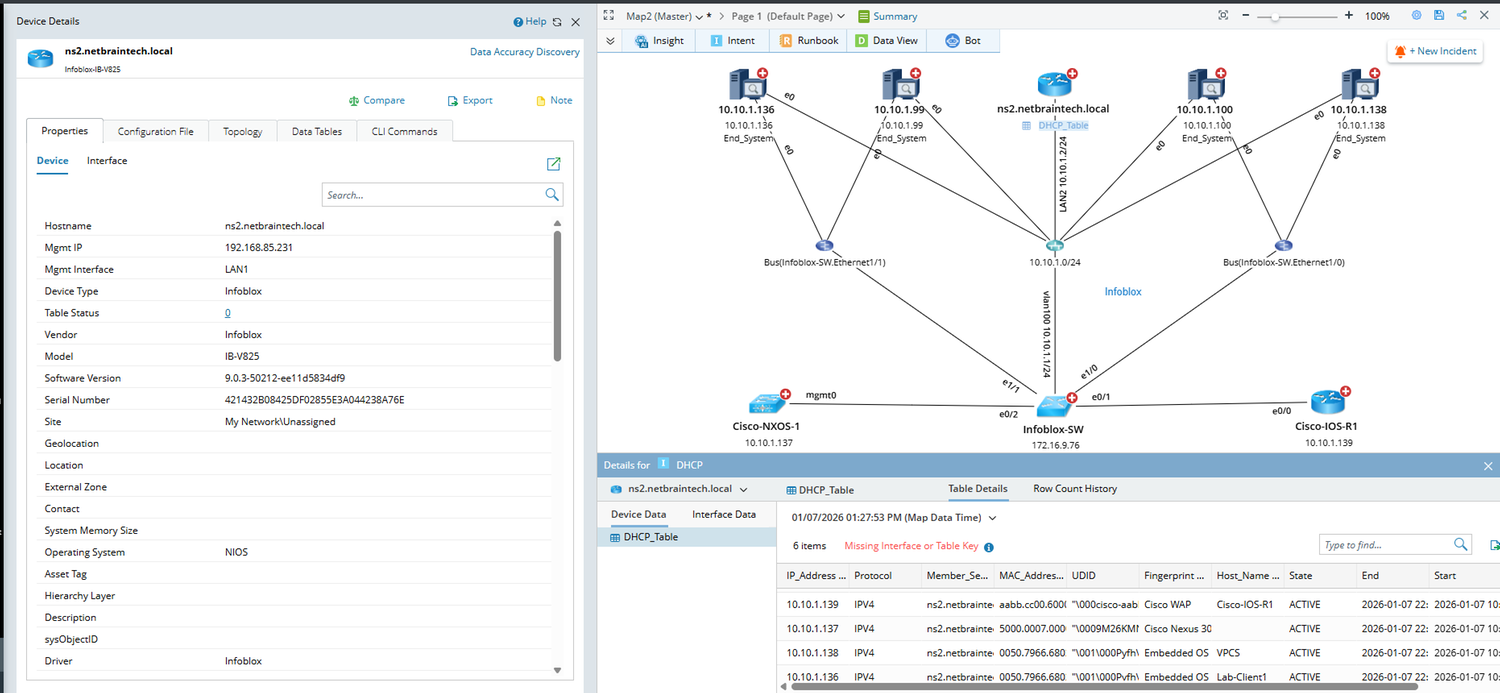Open the Intent toolbar item
1500x693 pixels.
click(733, 41)
